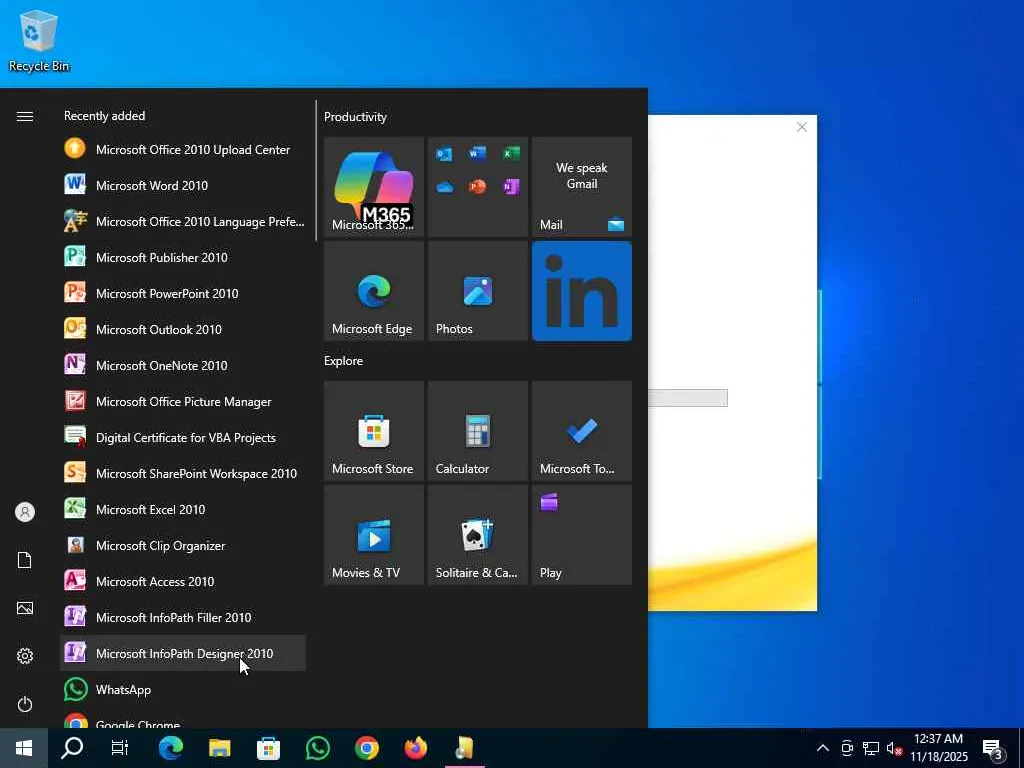Image resolution: width=1024 pixels, height=768 pixels.
Task: Click the Productivity group title
Action: 355,117
